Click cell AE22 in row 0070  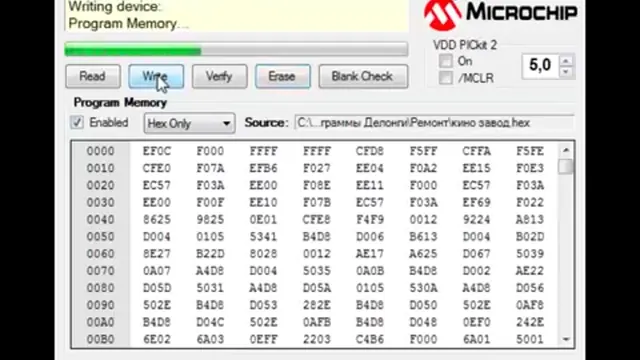tap(530, 271)
